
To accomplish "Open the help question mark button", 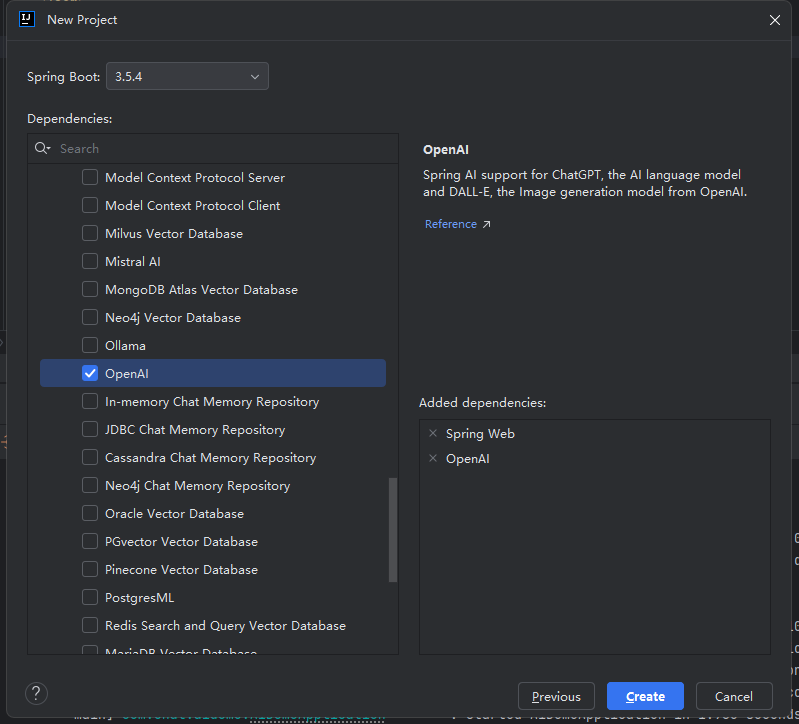I will (x=36, y=693).
